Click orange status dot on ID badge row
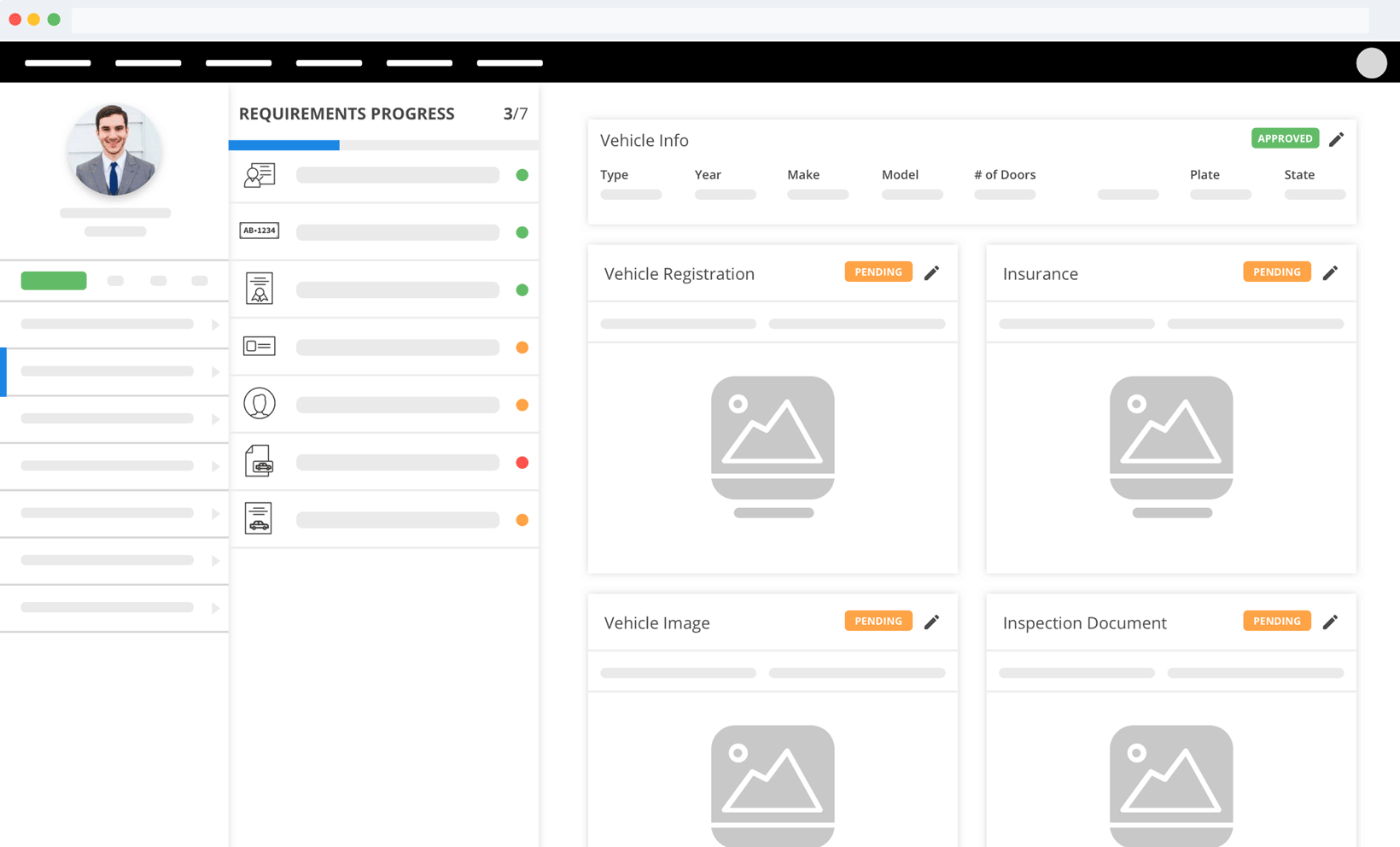The image size is (1400, 847). tap(522, 348)
